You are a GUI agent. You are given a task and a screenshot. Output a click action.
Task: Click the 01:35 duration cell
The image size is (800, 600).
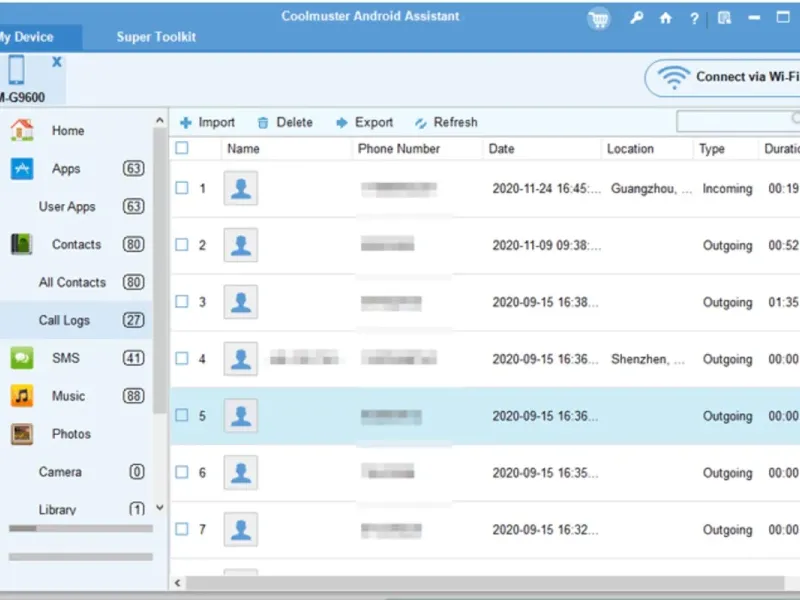[x=783, y=303]
